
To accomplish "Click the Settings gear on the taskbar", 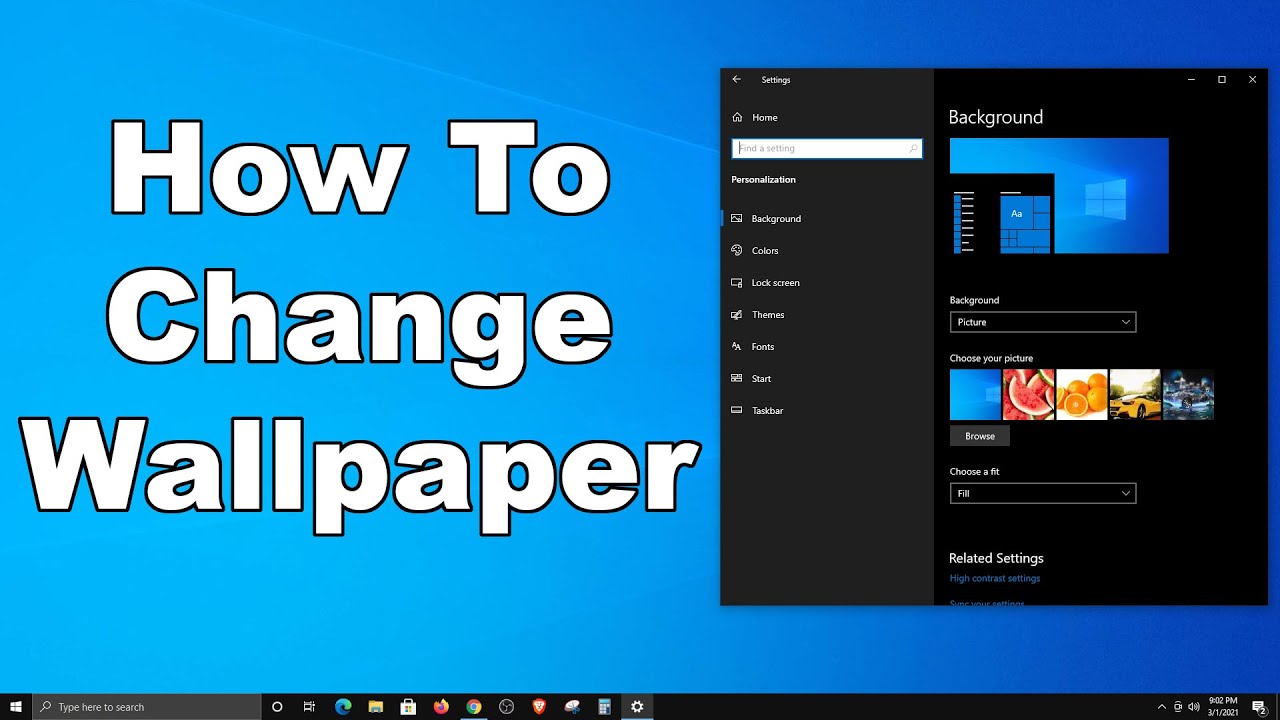I will (x=637, y=707).
